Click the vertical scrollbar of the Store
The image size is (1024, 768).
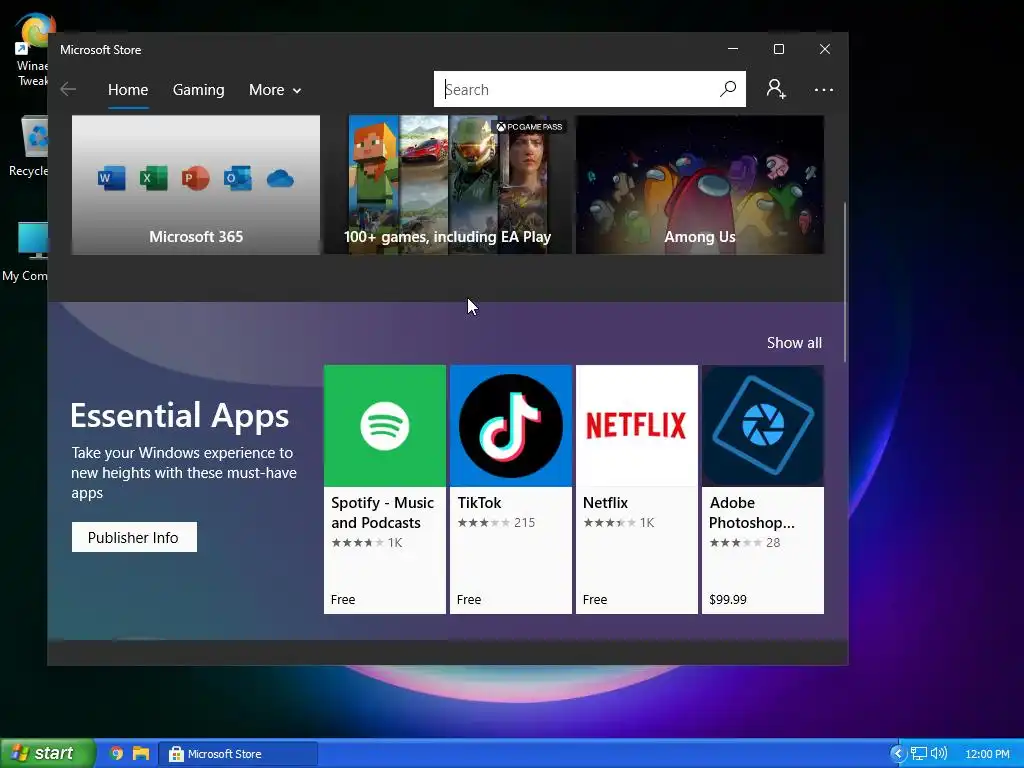pyautogui.click(x=844, y=282)
